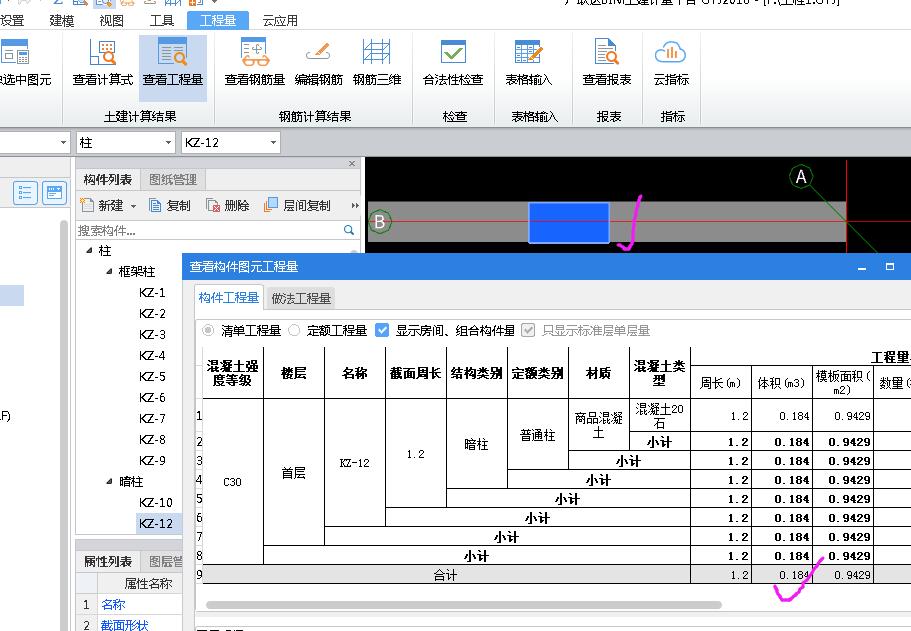This screenshot has width=911, height=631.
Task: Switch to 做法工程量 tab
Action: (x=301, y=298)
